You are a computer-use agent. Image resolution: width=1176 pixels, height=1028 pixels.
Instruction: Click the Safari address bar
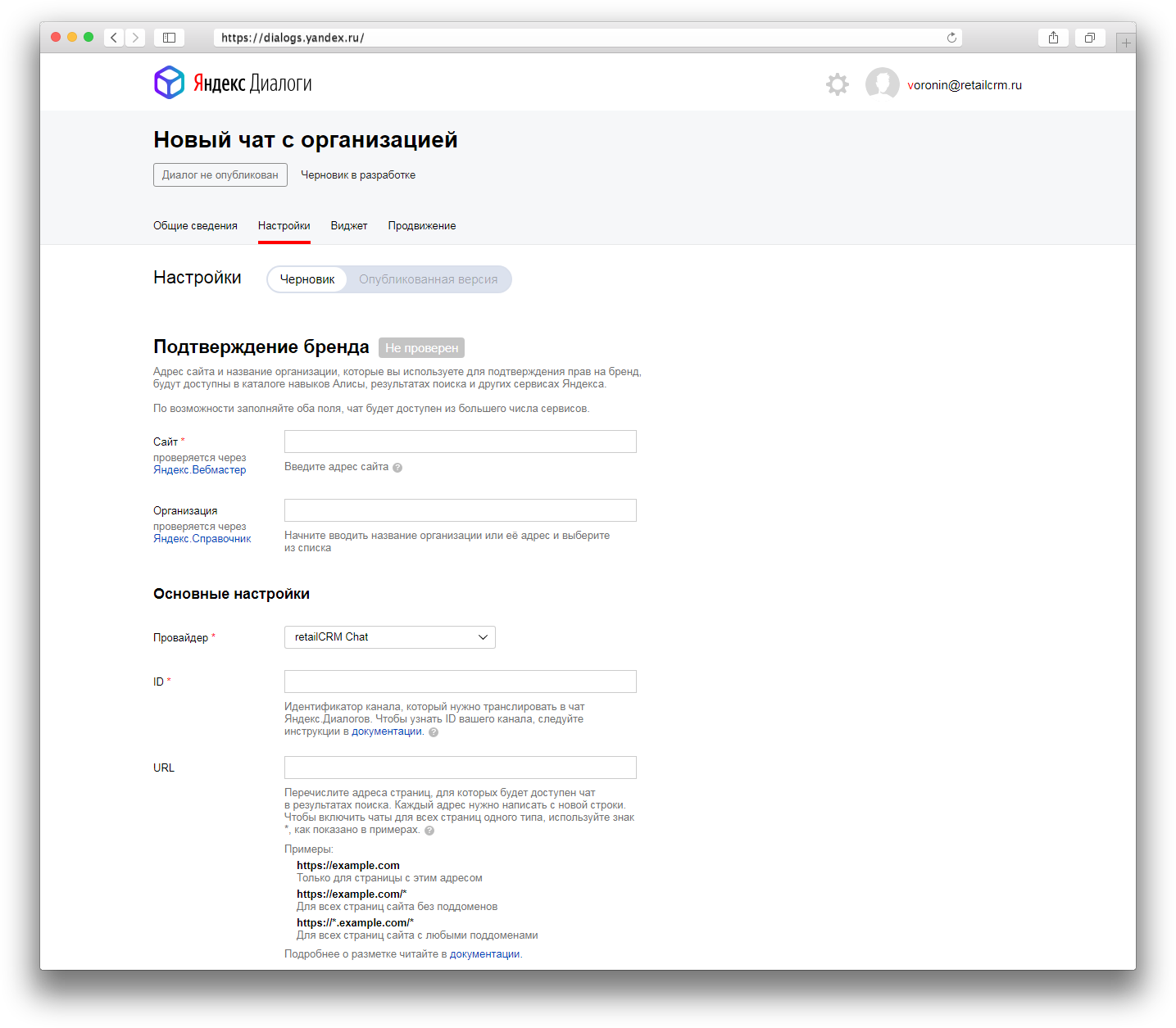pyautogui.click(x=588, y=38)
